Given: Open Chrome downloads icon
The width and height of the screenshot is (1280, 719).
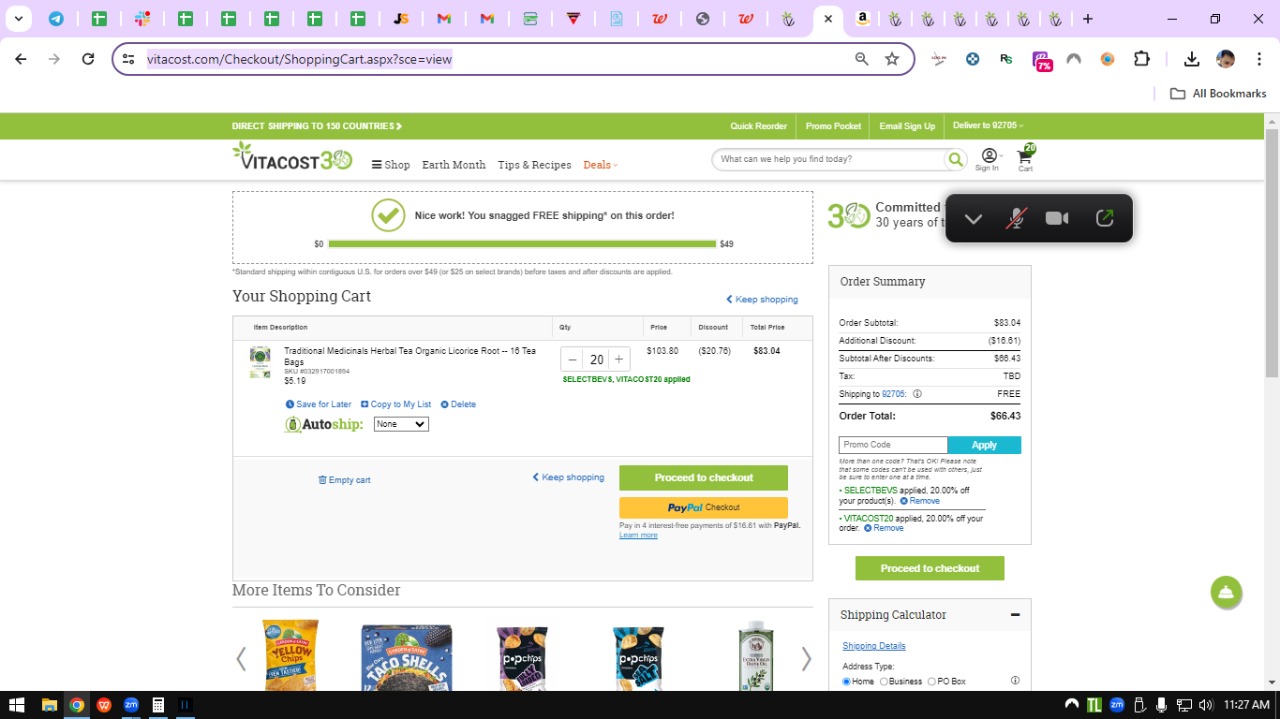Looking at the screenshot, I should [1191, 59].
